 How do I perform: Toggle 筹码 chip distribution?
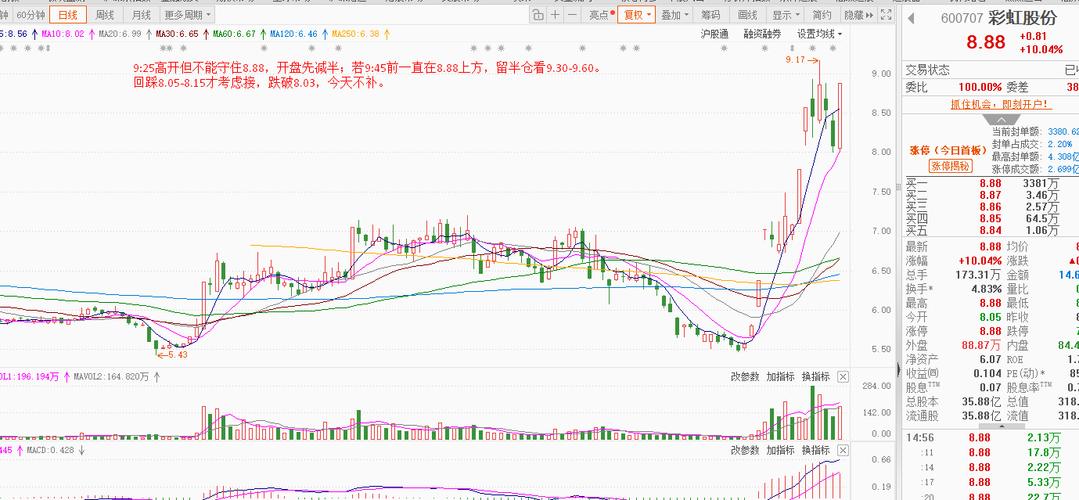tap(711, 15)
